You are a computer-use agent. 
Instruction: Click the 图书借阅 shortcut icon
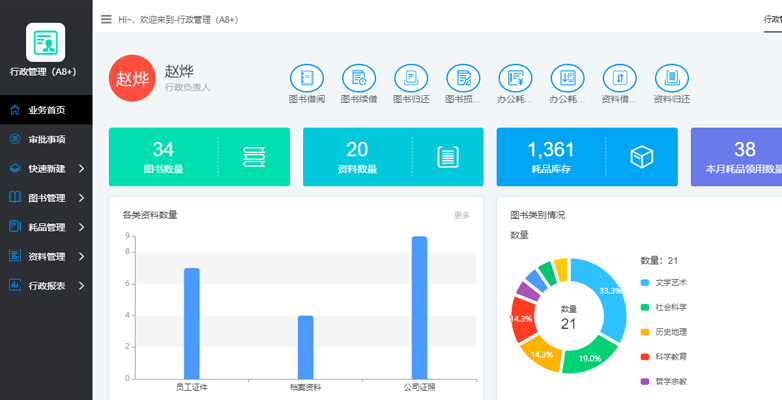coord(307,78)
